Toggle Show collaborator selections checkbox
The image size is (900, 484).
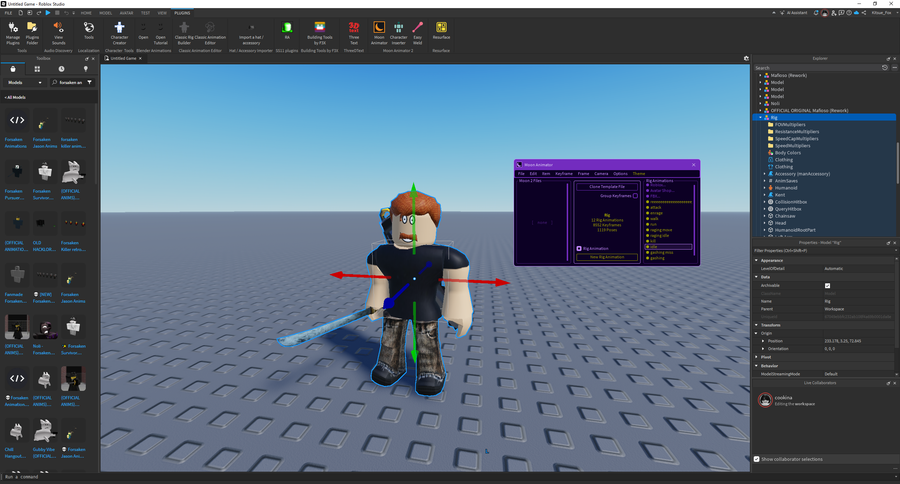(x=757, y=459)
